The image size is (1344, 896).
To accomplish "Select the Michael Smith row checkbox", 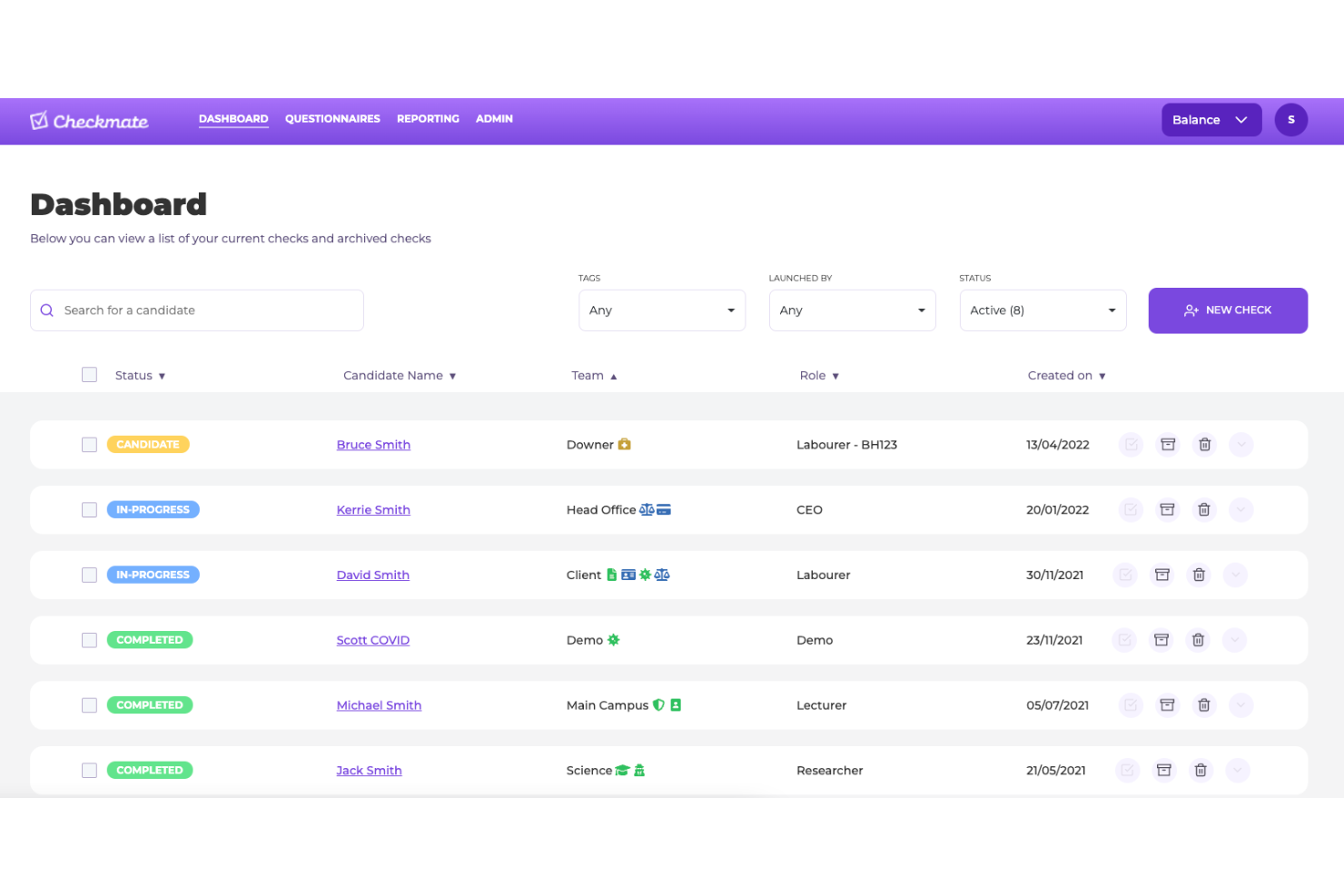I will [x=89, y=705].
